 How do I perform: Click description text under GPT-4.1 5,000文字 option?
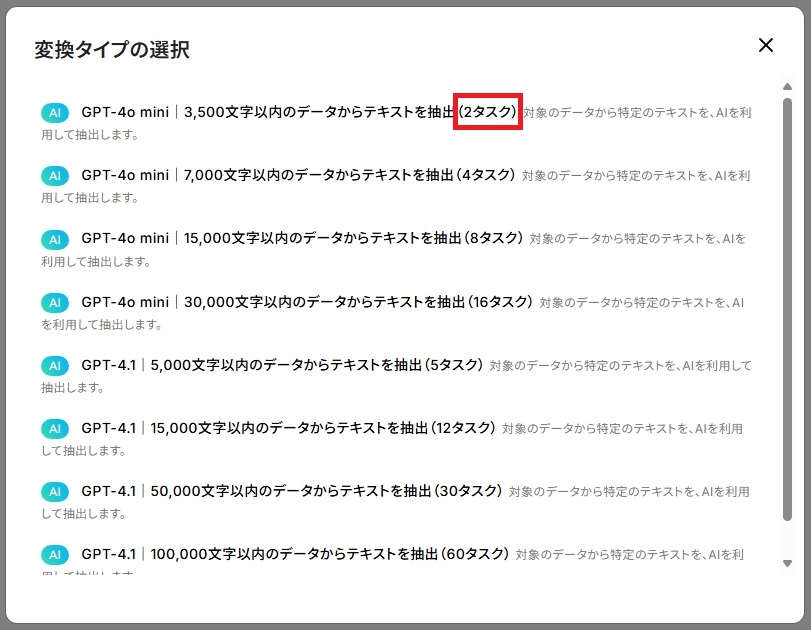click(x=396, y=377)
